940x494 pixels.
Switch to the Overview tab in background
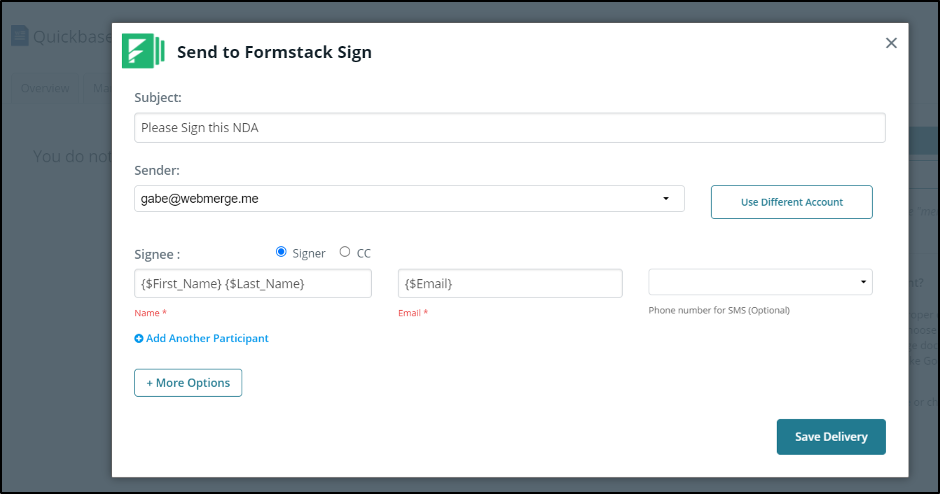click(x=46, y=88)
